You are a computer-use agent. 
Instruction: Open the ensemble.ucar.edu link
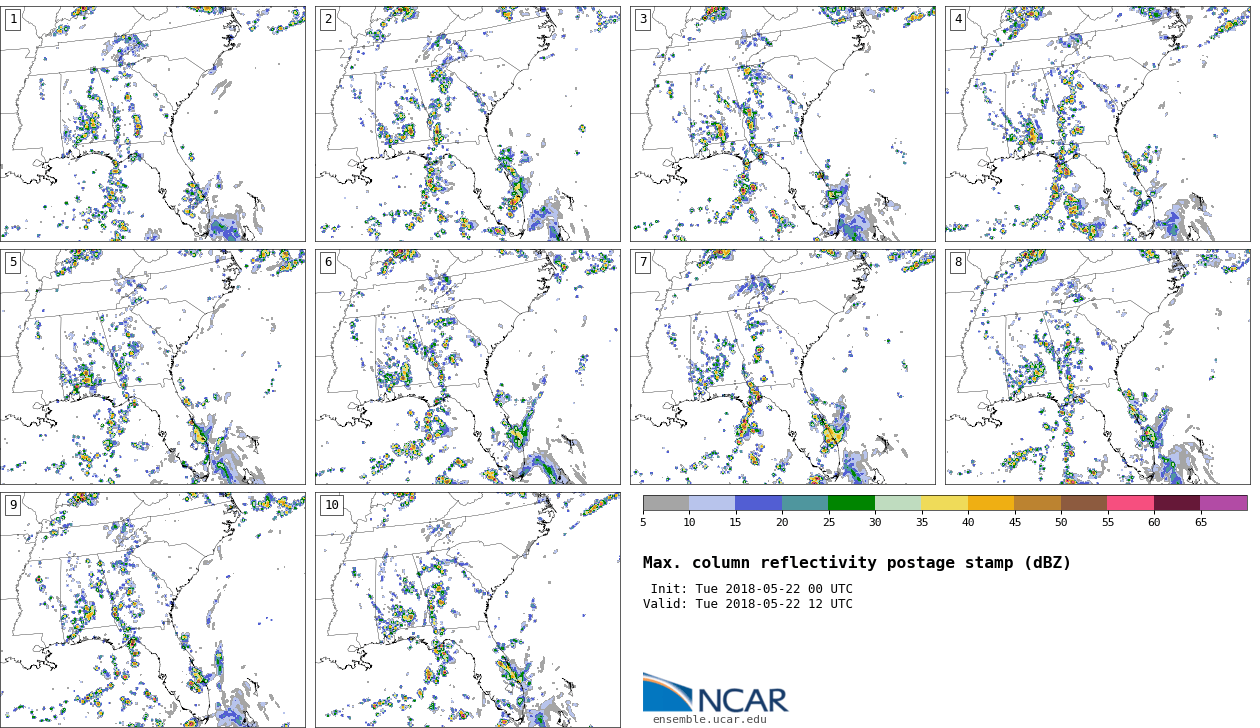[709, 719]
